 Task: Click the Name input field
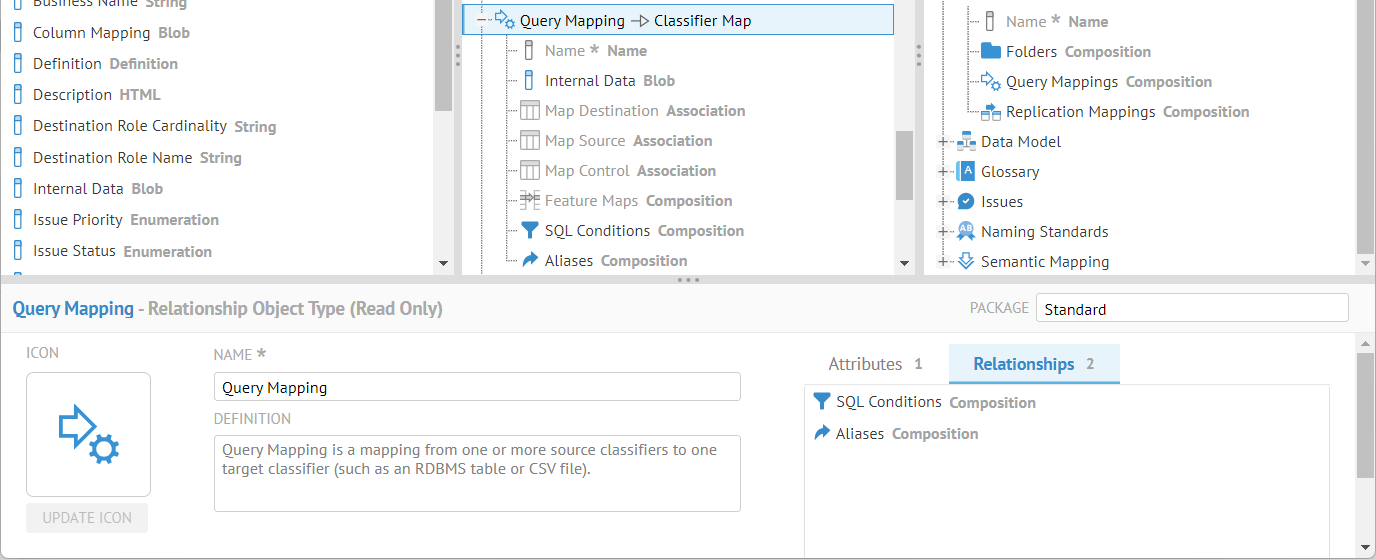477,387
